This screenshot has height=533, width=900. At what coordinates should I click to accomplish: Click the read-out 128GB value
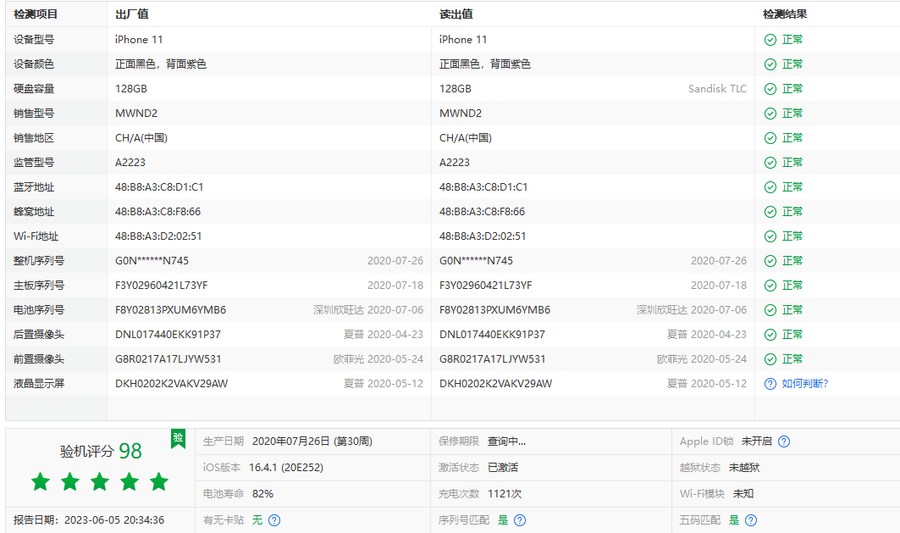coord(455,89)
